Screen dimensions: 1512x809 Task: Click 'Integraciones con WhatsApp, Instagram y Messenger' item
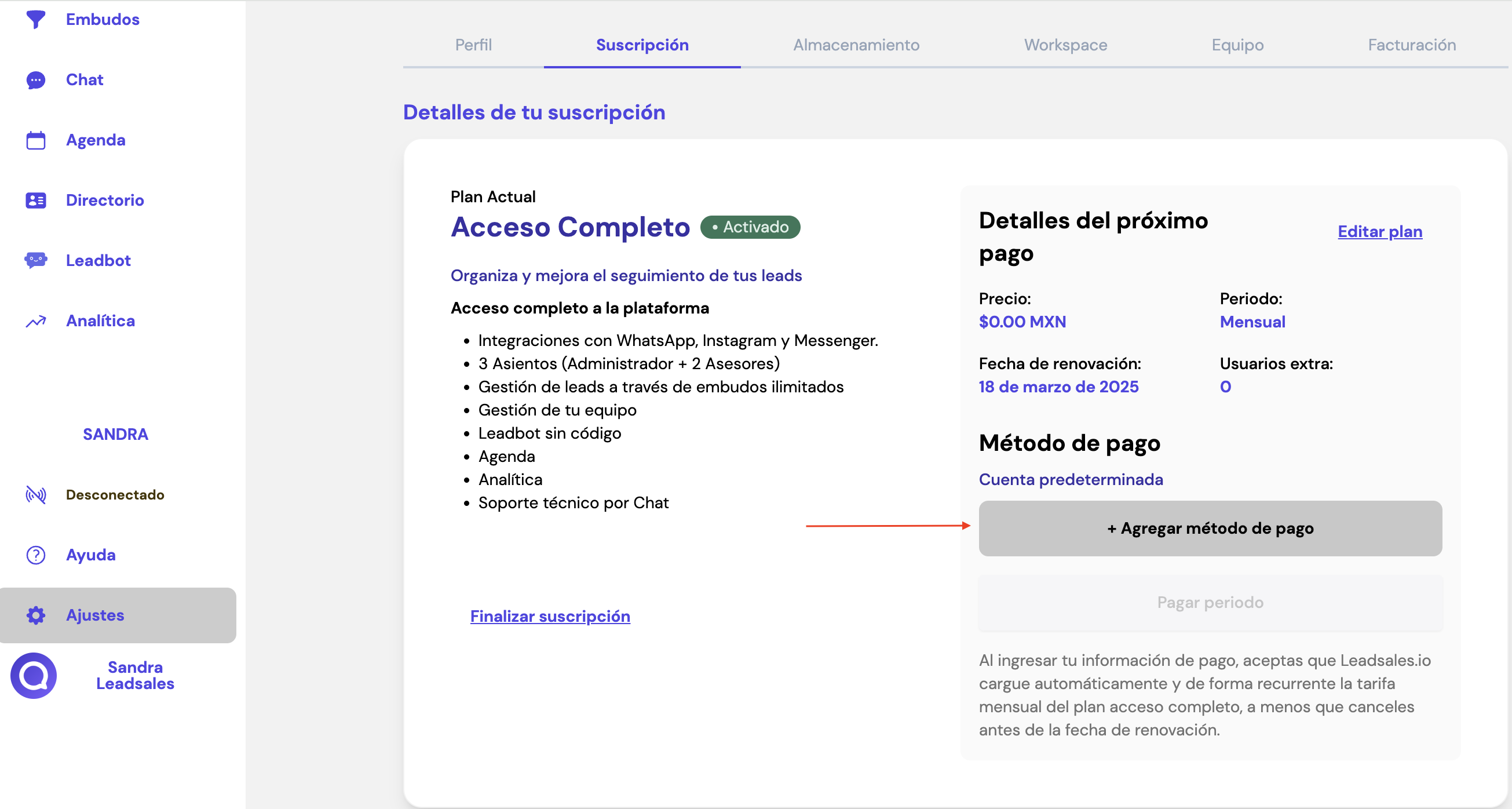(678, 341)
